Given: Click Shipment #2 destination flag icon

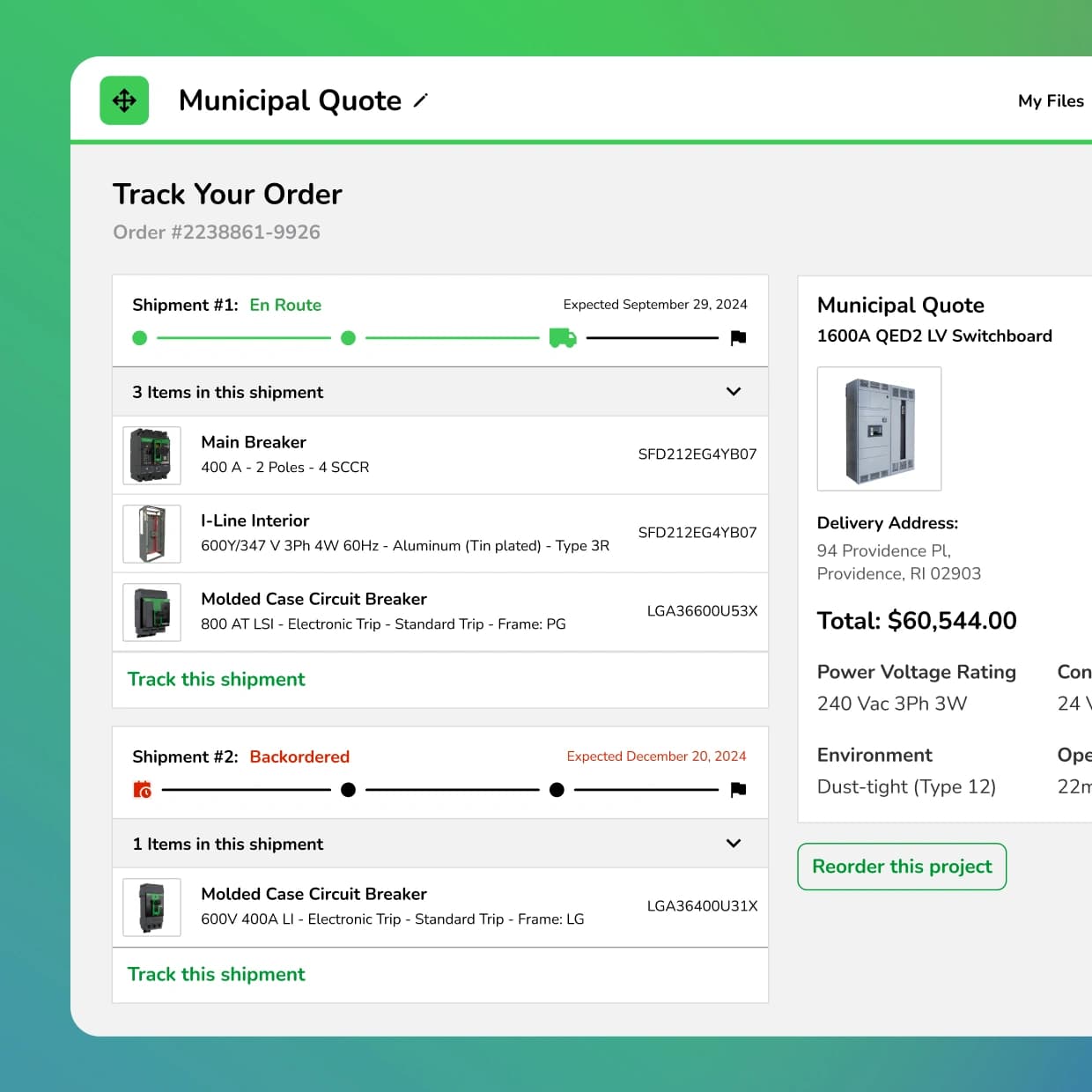Looking at the screenshot, I should [x=739, y=789].
